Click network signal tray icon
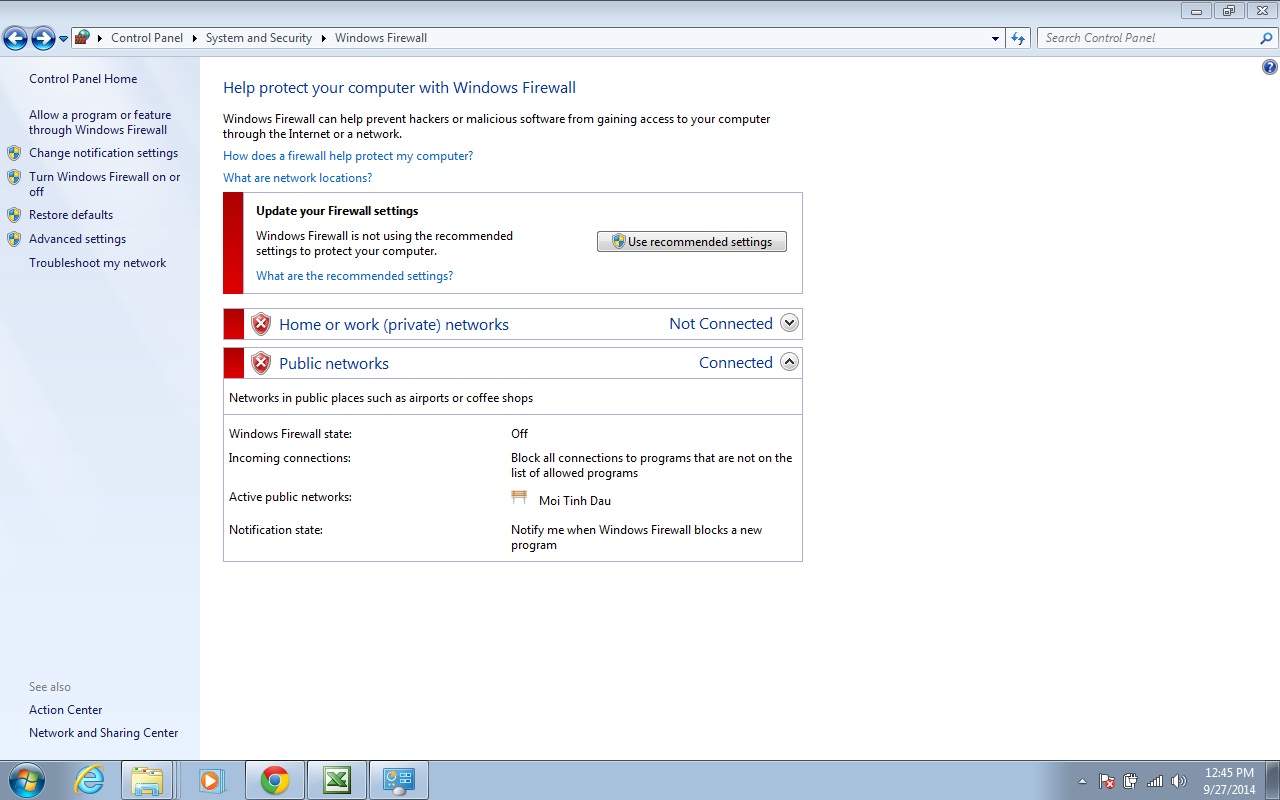This screenshot has height=800, width=1280. click(x=1155, y=781)
